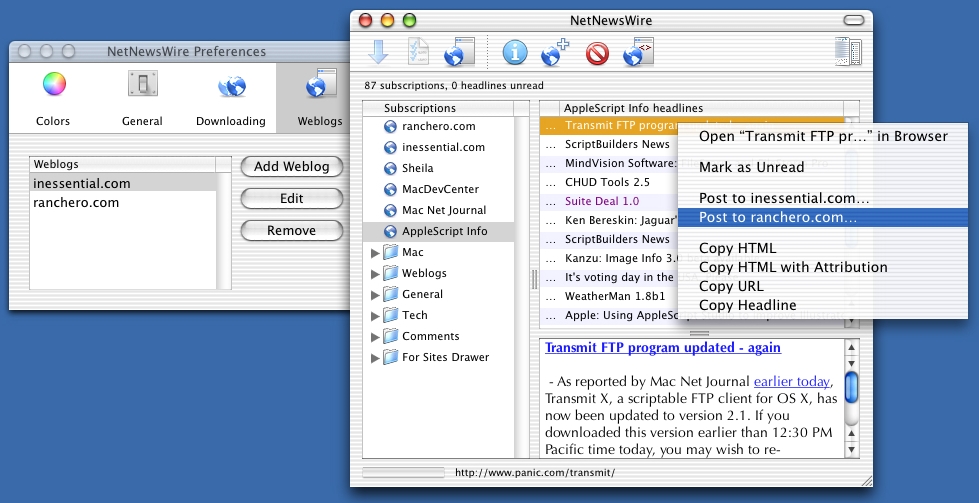The height and width of the screenshot is (503, 979).
Task: Click the Add Weblog button
Action: [x=292, y=167]
